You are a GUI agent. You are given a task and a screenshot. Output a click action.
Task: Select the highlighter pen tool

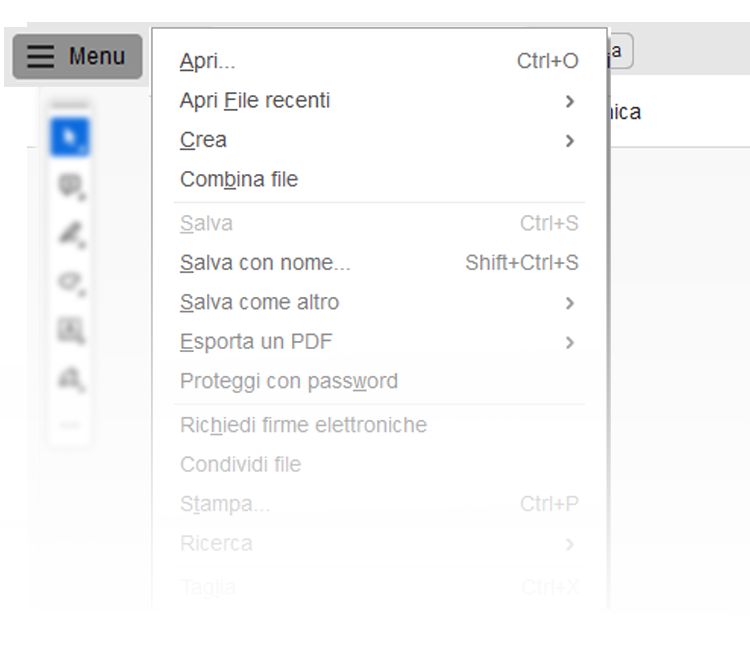(69, 234)
